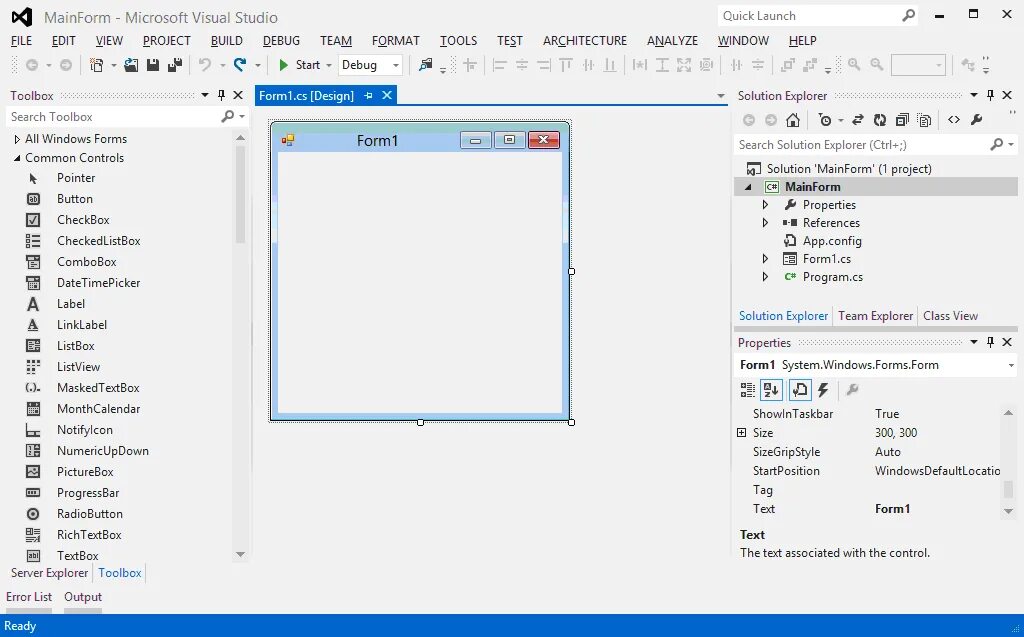Switch Properties panel to Events view

tap(822, 390)
